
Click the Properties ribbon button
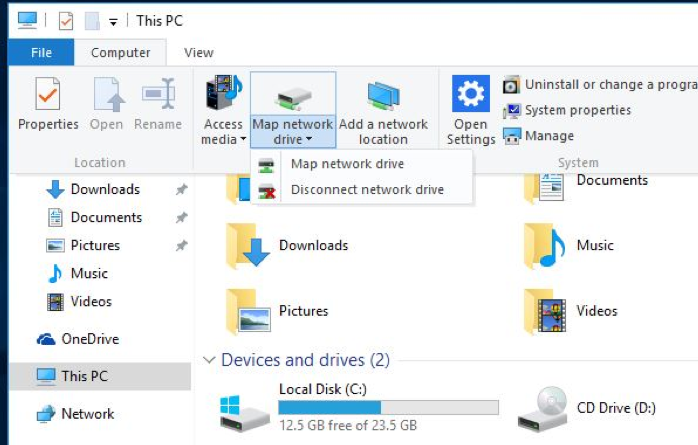point(48,104)
